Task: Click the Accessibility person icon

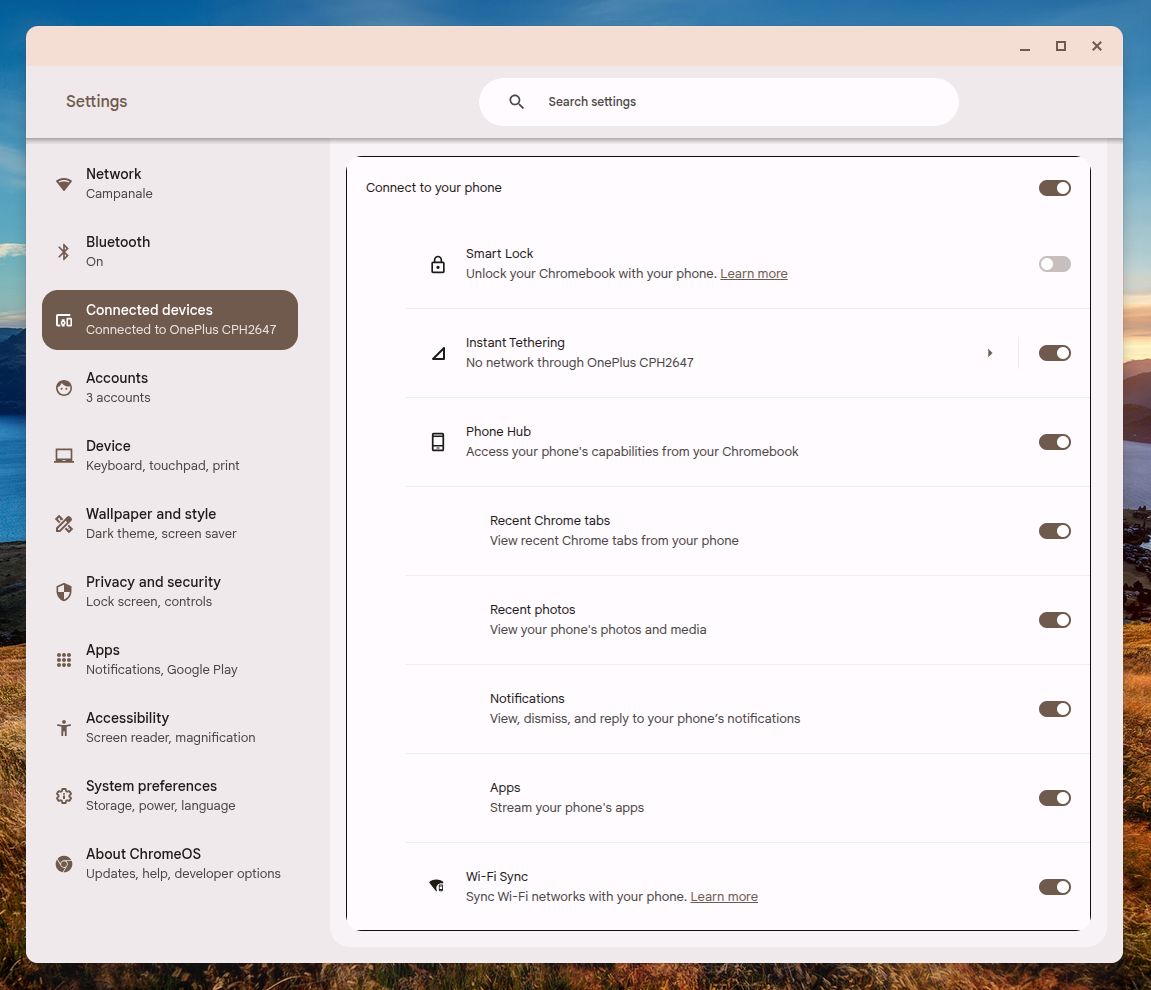Action: (x=63, y=727)
